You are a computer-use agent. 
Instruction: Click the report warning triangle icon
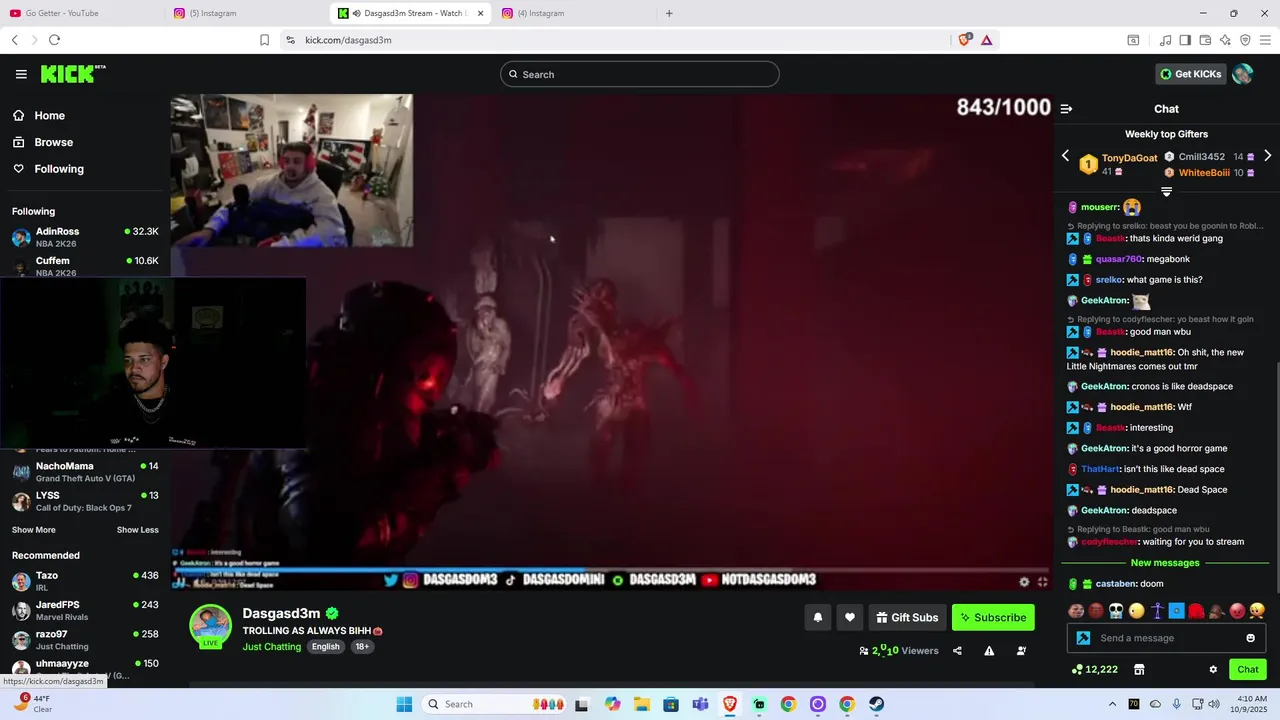tap(989, 651)
